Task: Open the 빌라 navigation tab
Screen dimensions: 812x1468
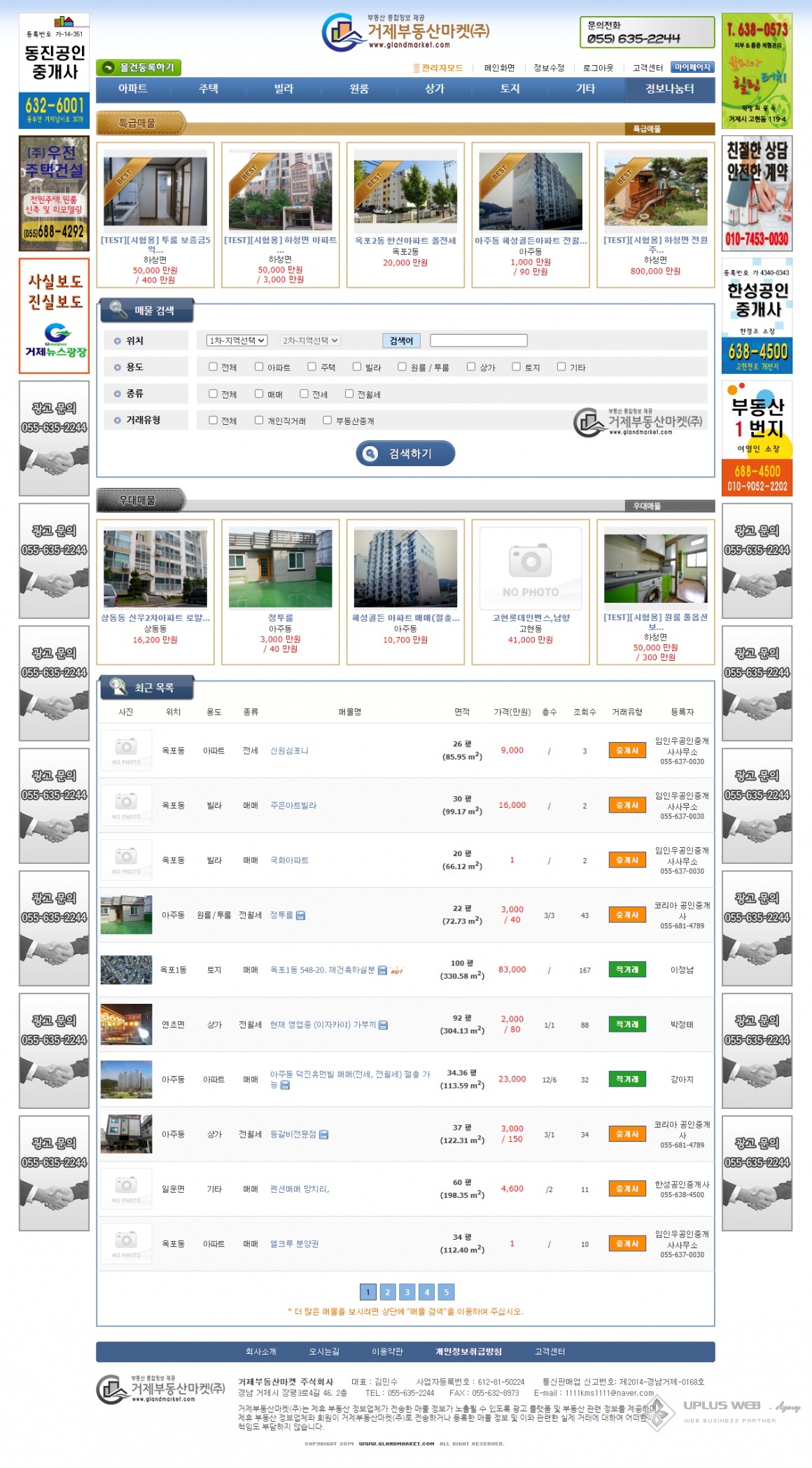Action: click(x=284, y=89)
